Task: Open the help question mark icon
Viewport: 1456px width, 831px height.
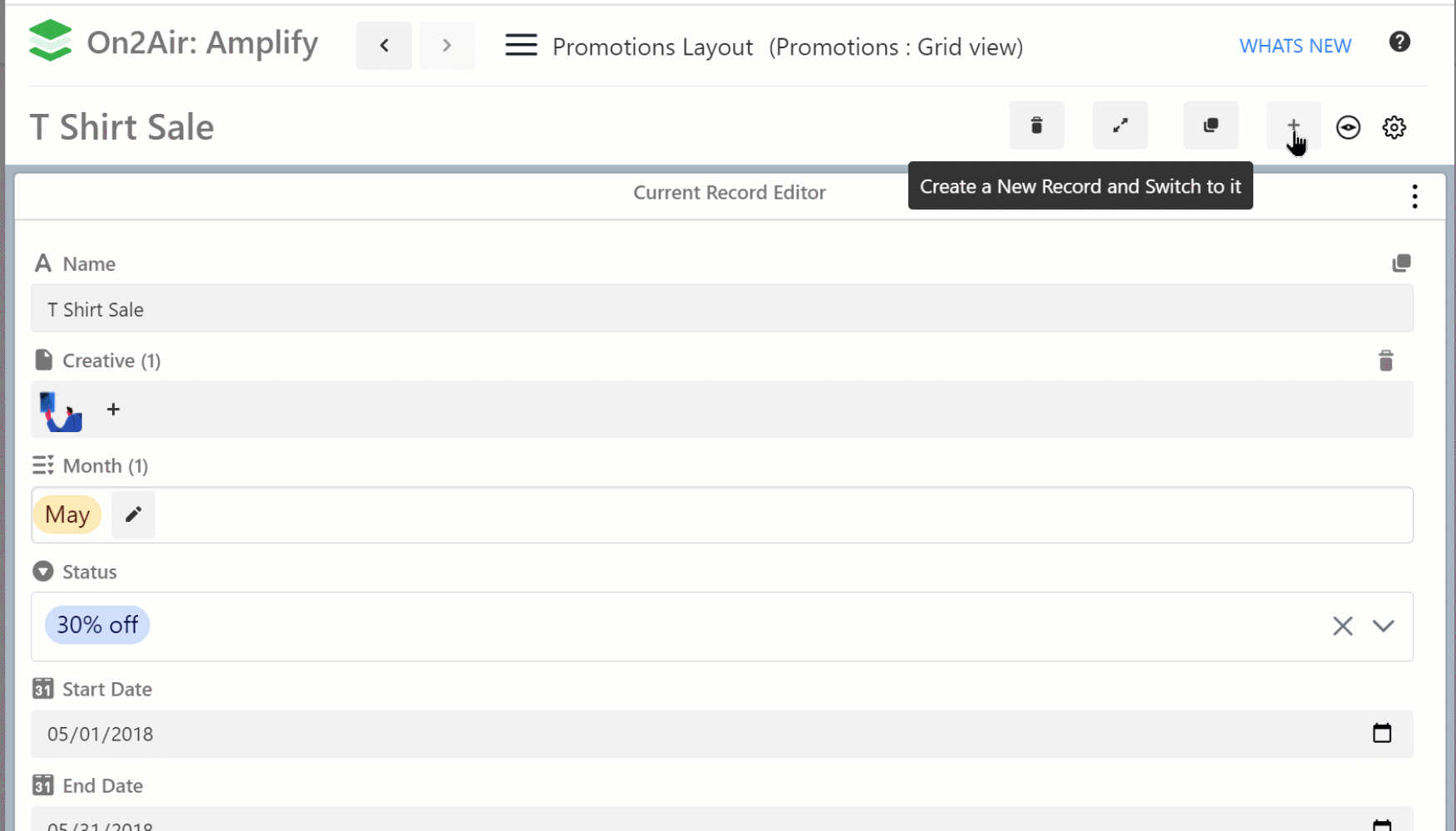Action: coord(1399,42)
